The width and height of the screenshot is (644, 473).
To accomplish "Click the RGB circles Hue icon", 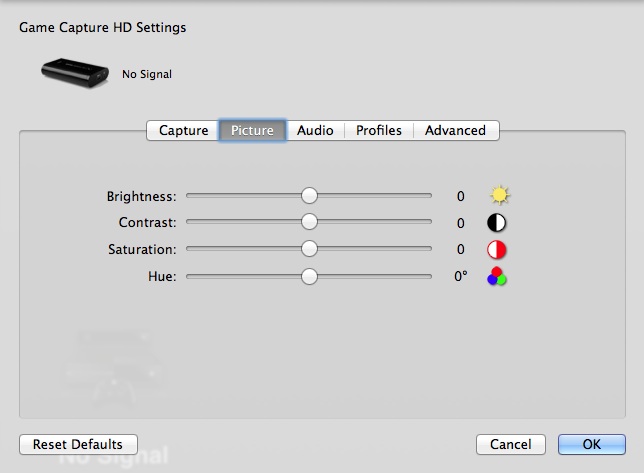I will tap(497, 277).
